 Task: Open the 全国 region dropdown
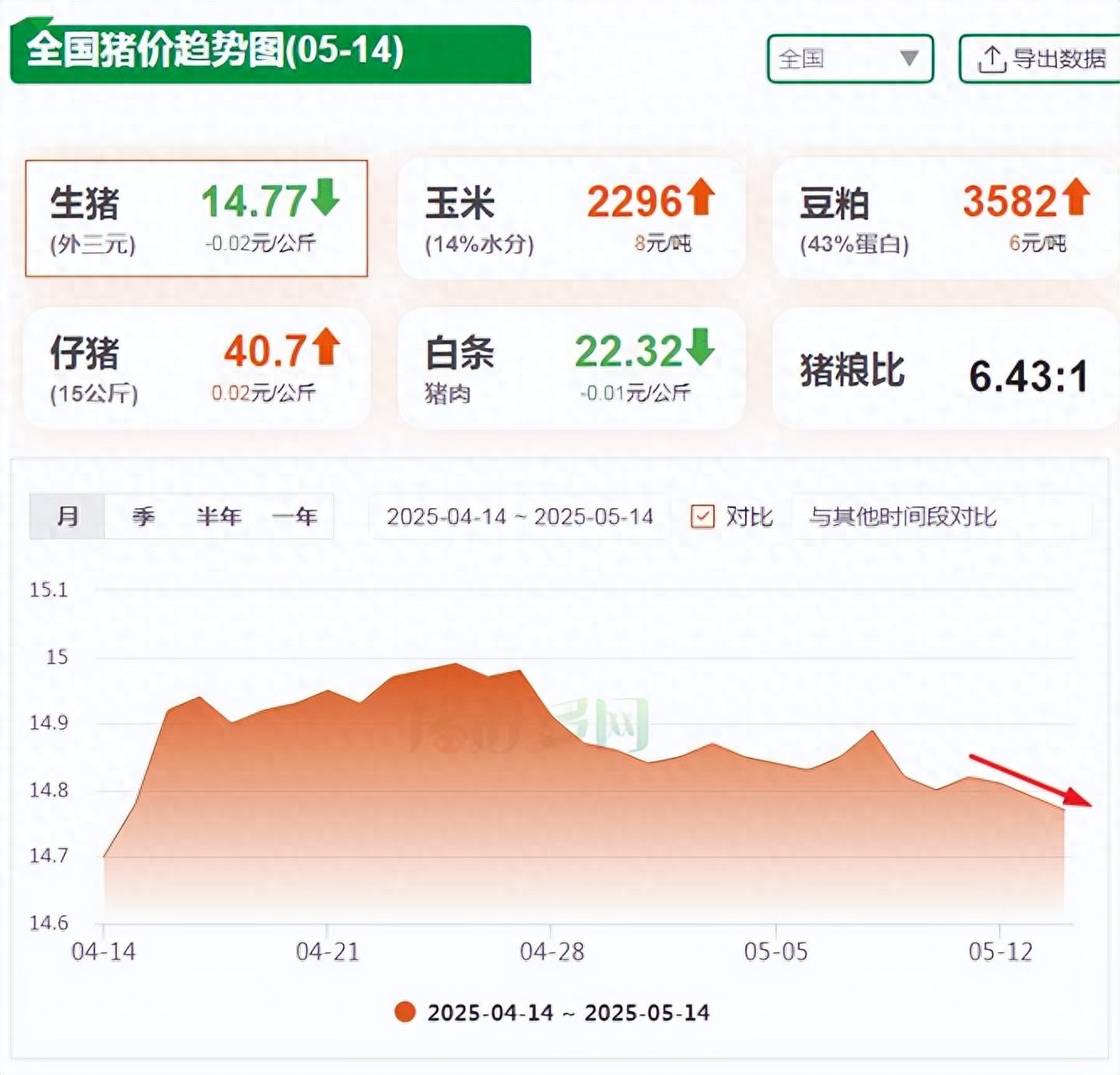pos(850,59)
